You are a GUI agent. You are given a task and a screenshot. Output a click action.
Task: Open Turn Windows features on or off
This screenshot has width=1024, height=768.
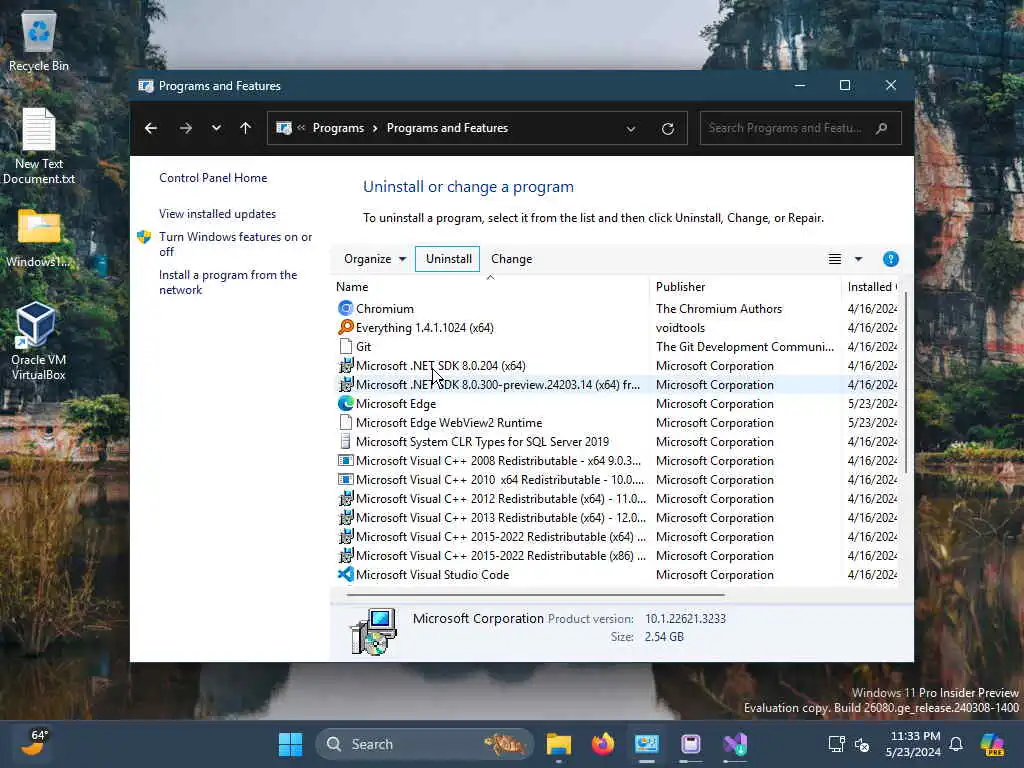pyautogui.click(x=235, y=244)
